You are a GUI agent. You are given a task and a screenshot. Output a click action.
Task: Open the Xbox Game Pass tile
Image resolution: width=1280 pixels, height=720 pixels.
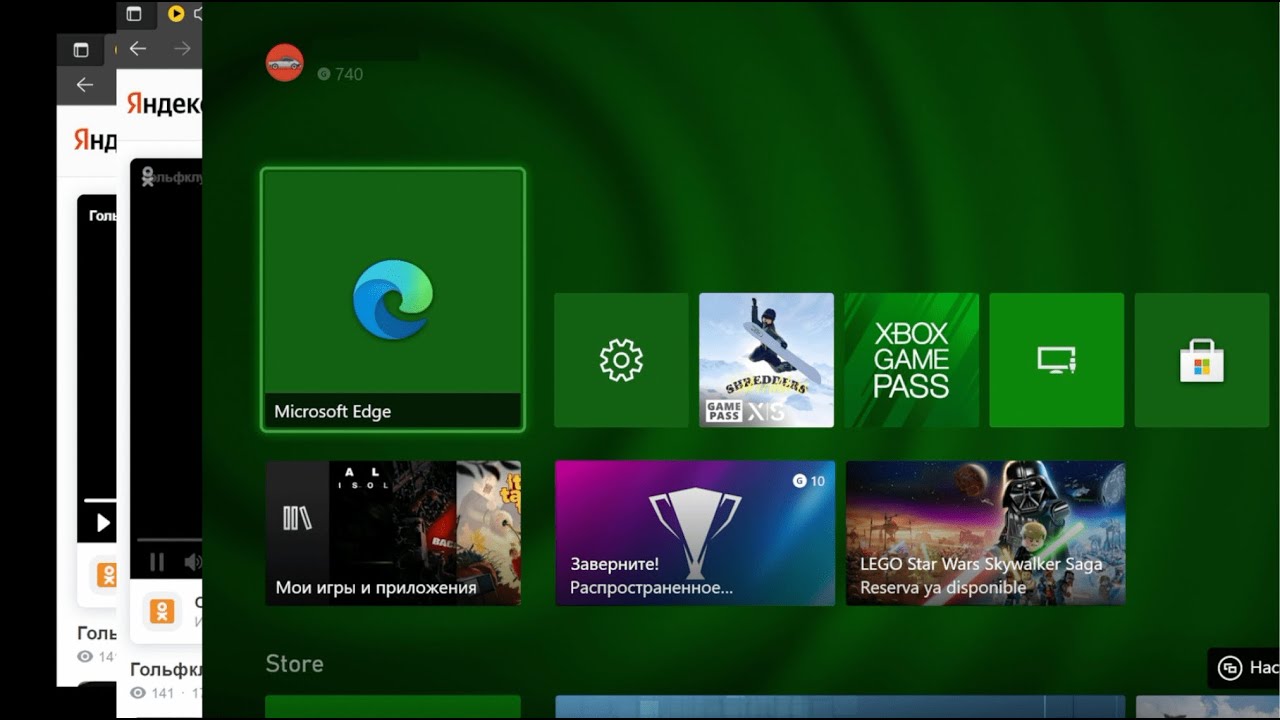click(x=911, y=360)
